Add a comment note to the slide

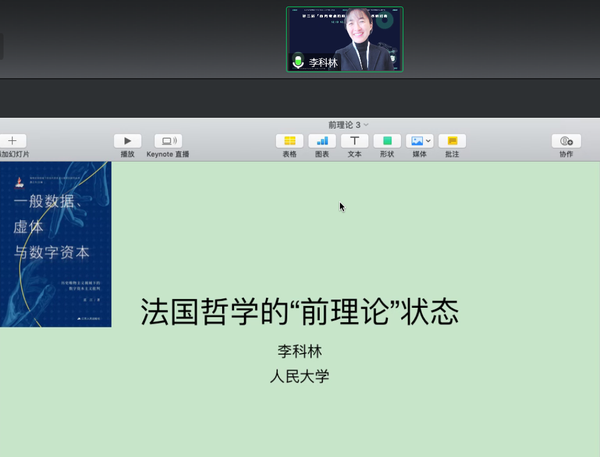452,141
